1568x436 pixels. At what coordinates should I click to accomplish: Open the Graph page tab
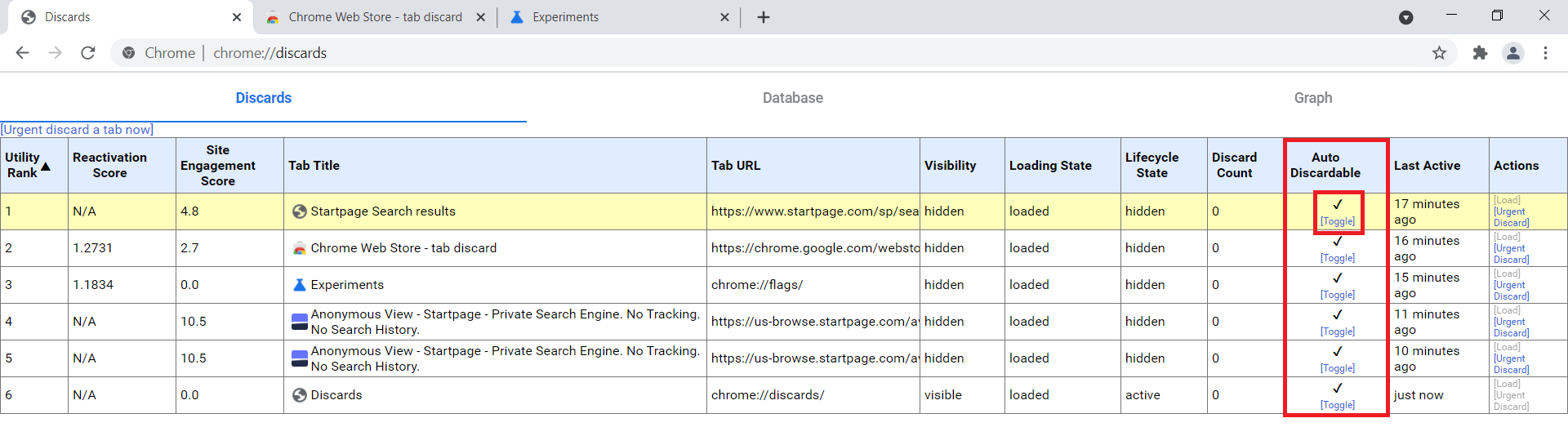point(1313,98)
